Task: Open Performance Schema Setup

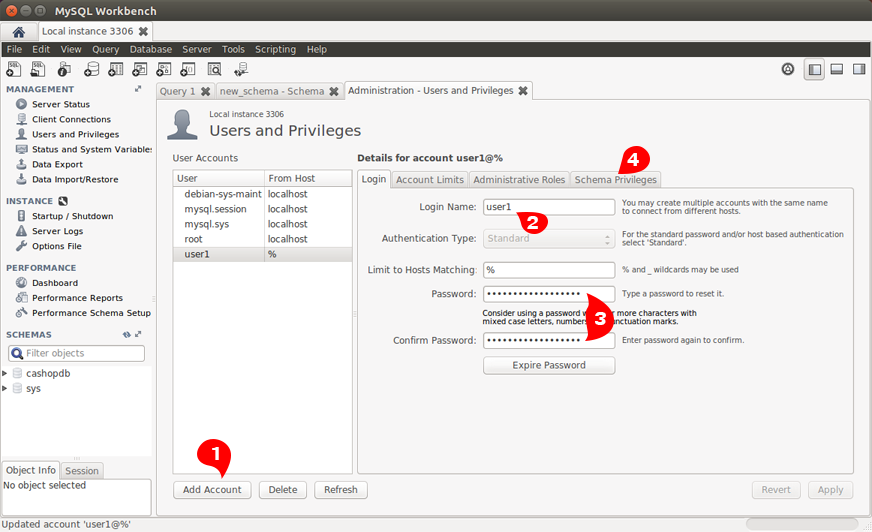Action: [x=91, y=312]
